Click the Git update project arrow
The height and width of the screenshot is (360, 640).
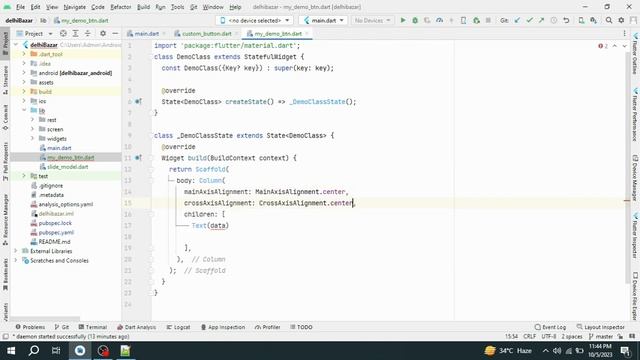[517, 20]
